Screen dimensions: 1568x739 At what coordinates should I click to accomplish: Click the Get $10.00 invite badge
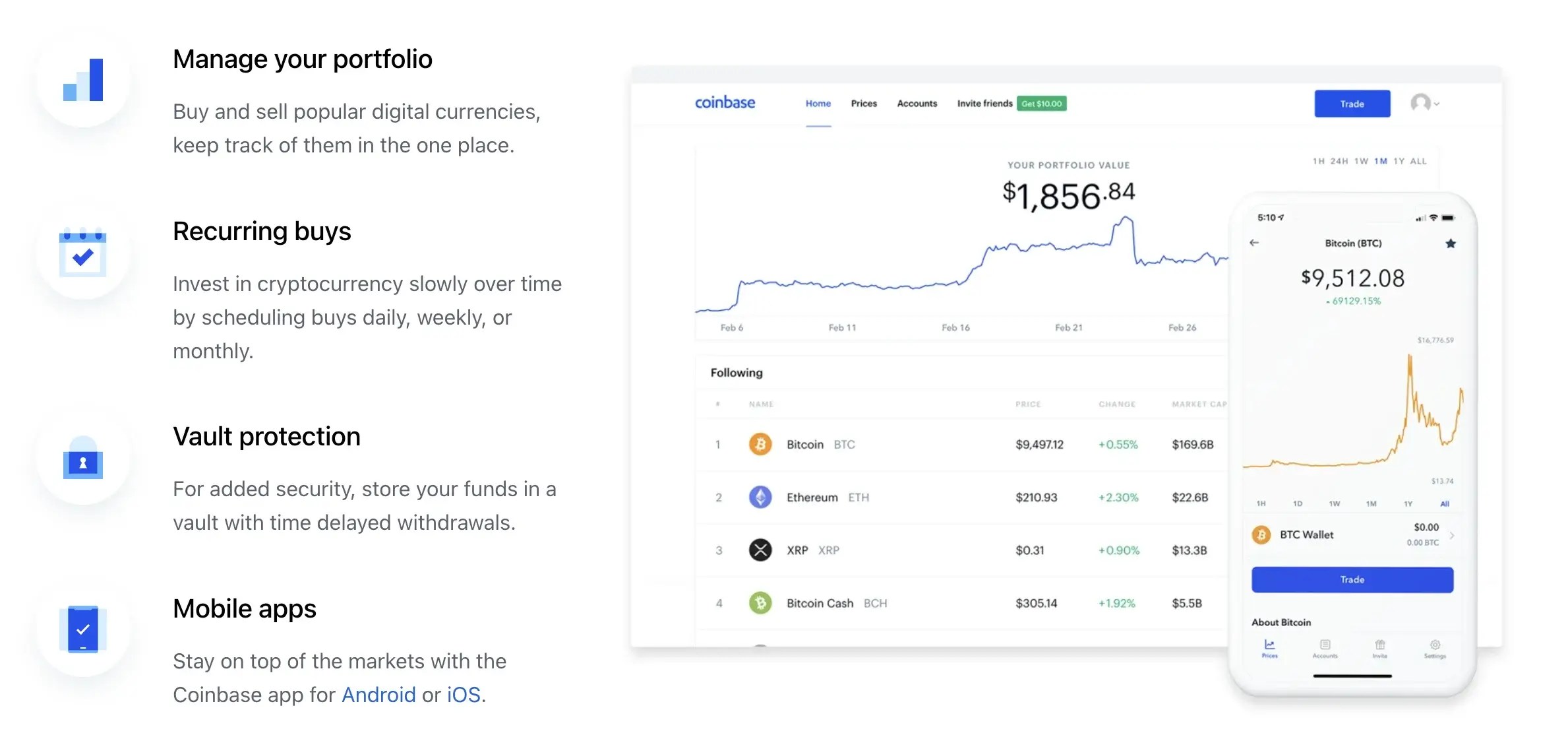1042,104
